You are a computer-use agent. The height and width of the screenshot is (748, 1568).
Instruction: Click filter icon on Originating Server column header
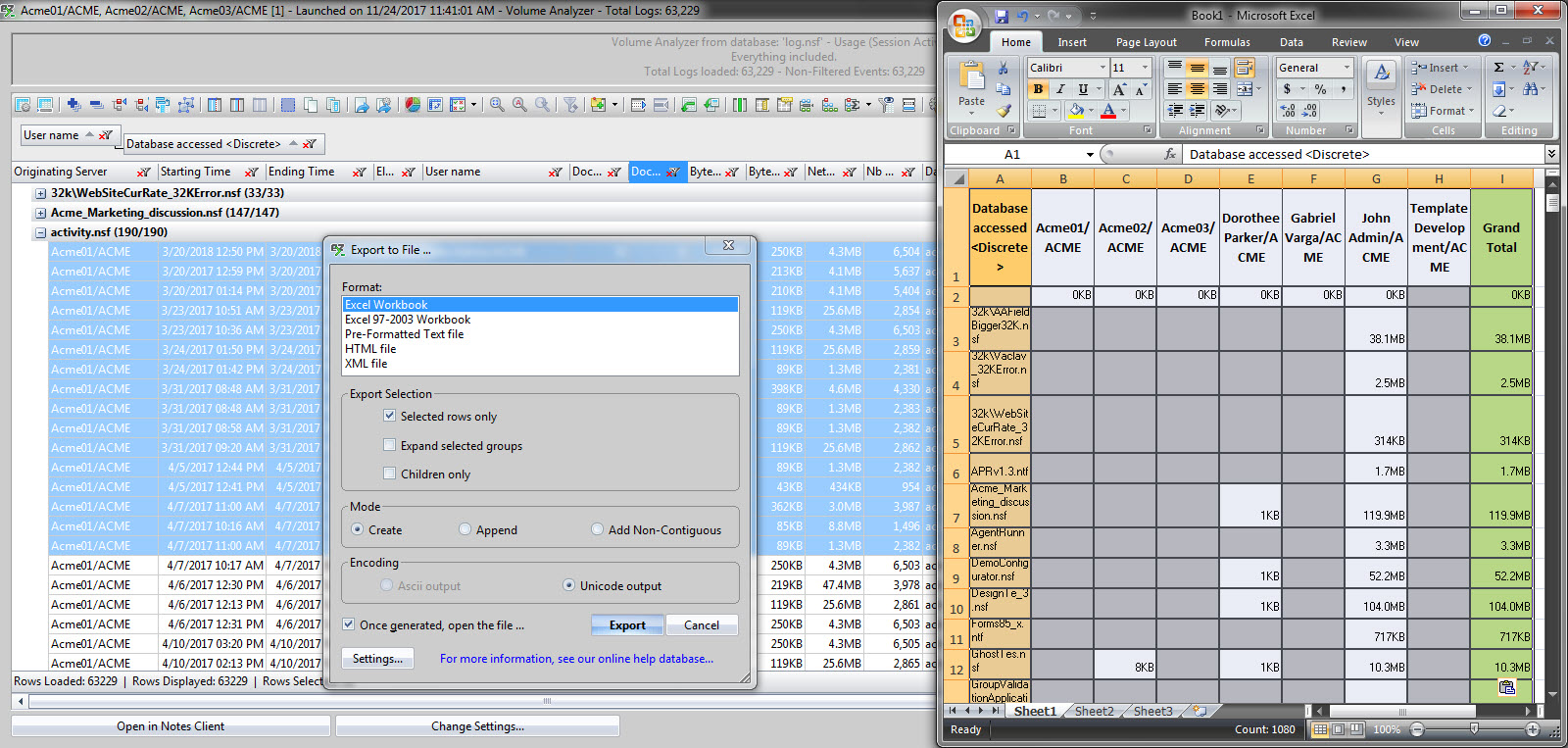(x=144, y=172)
